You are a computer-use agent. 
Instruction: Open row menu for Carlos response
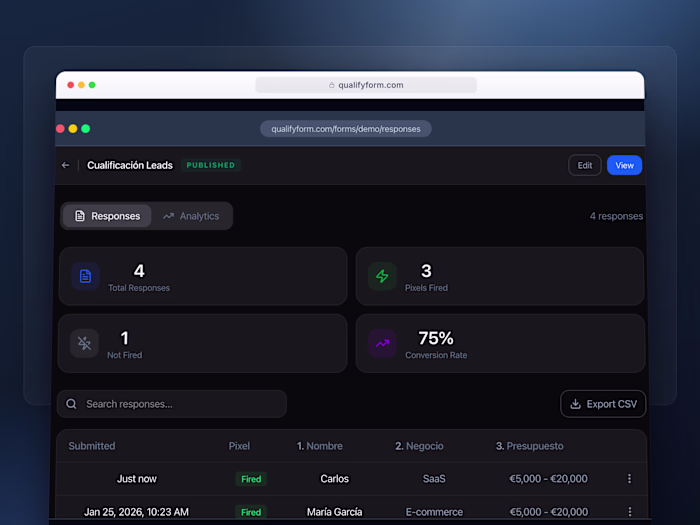pyautogui.click(x=629, y=479)
